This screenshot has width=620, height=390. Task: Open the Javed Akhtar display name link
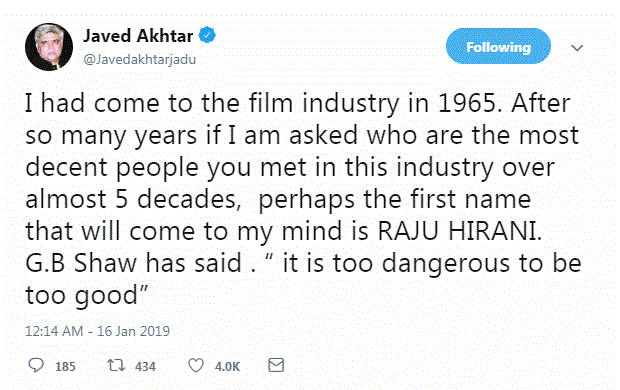tap(138, 36)
